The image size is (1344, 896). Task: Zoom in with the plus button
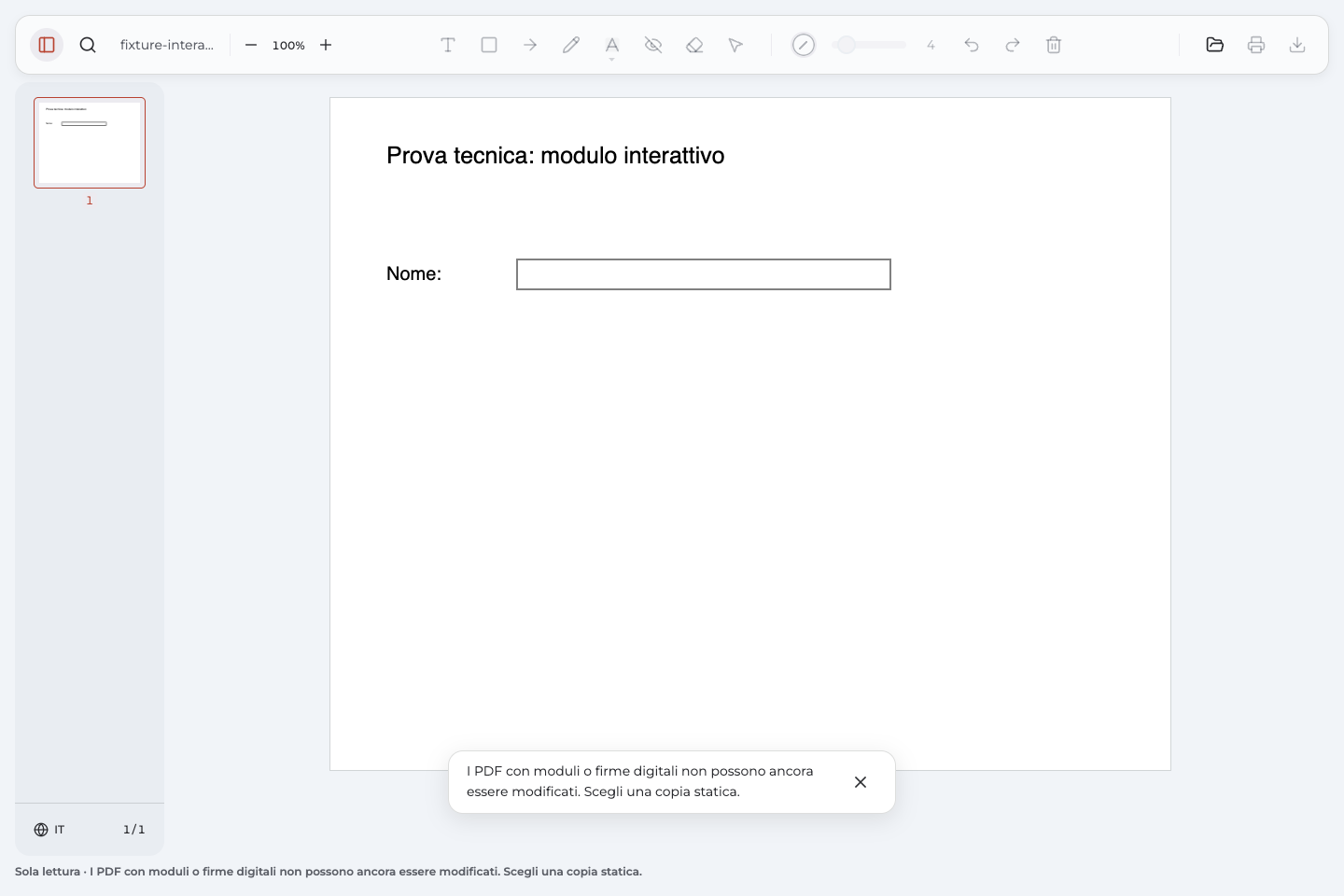tap(326, 45)
